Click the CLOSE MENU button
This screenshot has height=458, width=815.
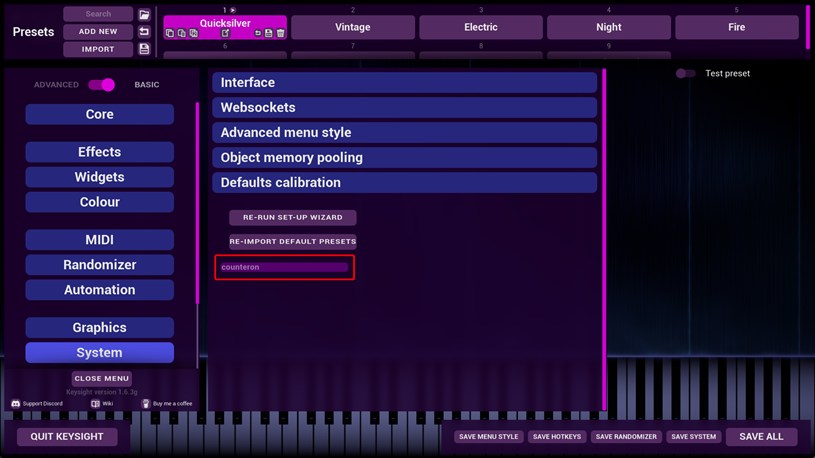coord(102,378)
